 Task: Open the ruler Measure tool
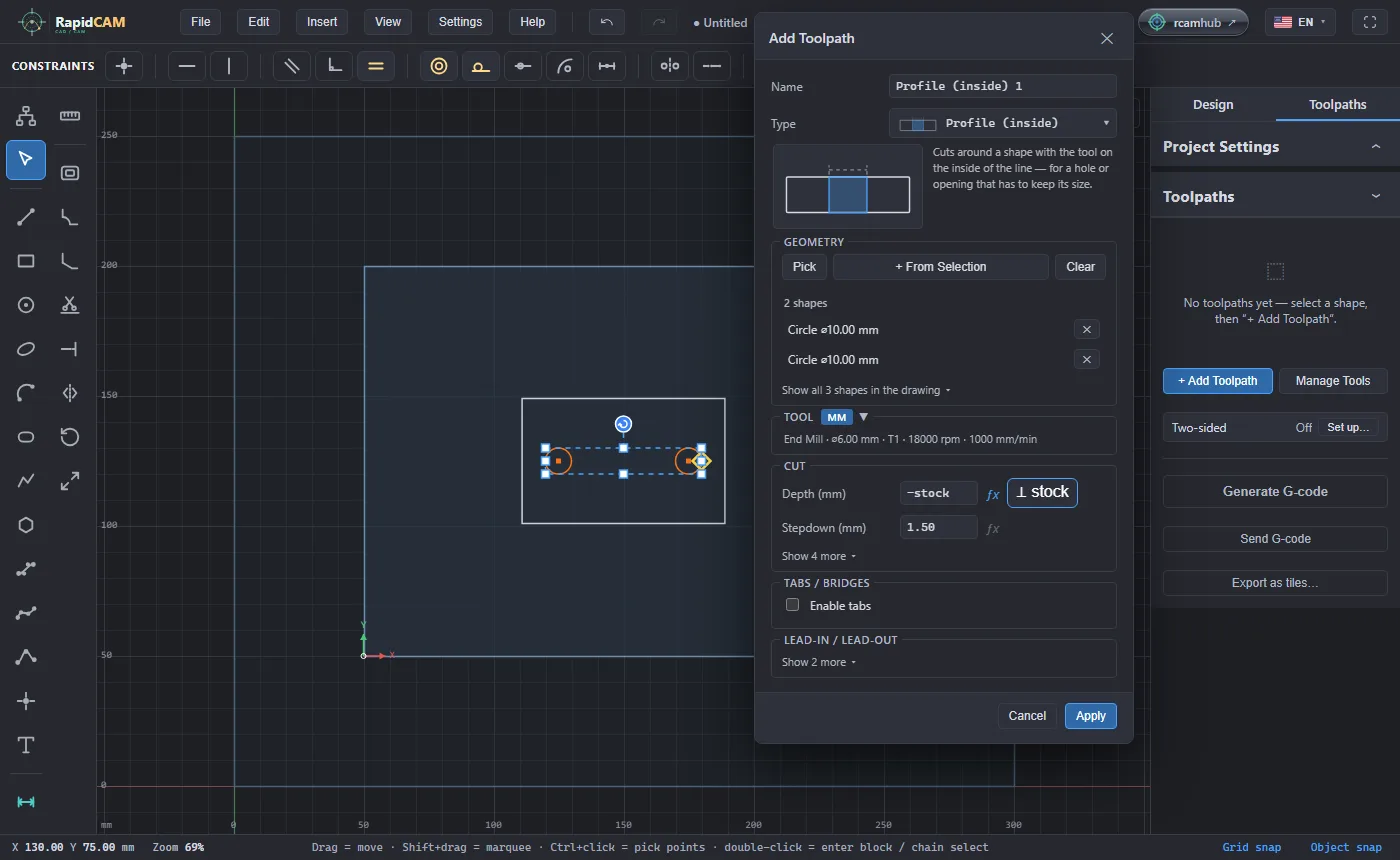(70, 116)
